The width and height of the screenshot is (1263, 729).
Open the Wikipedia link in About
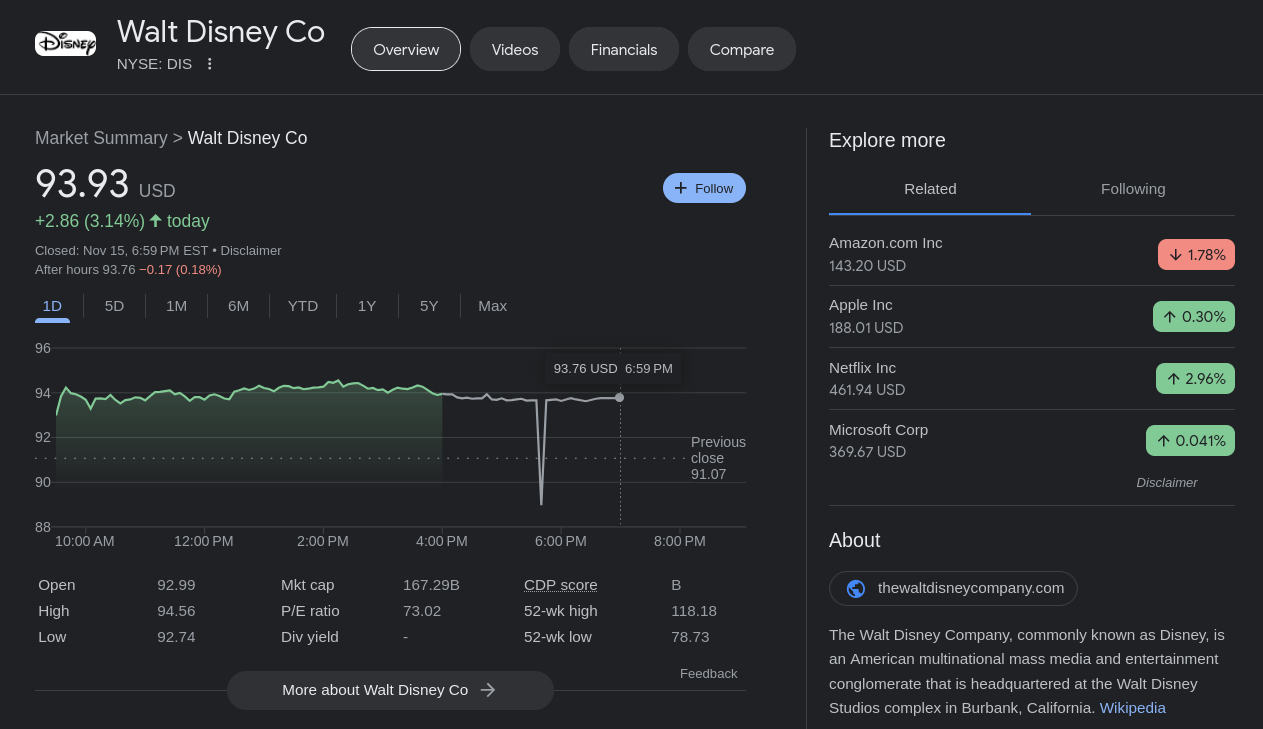coord(1132,708)
